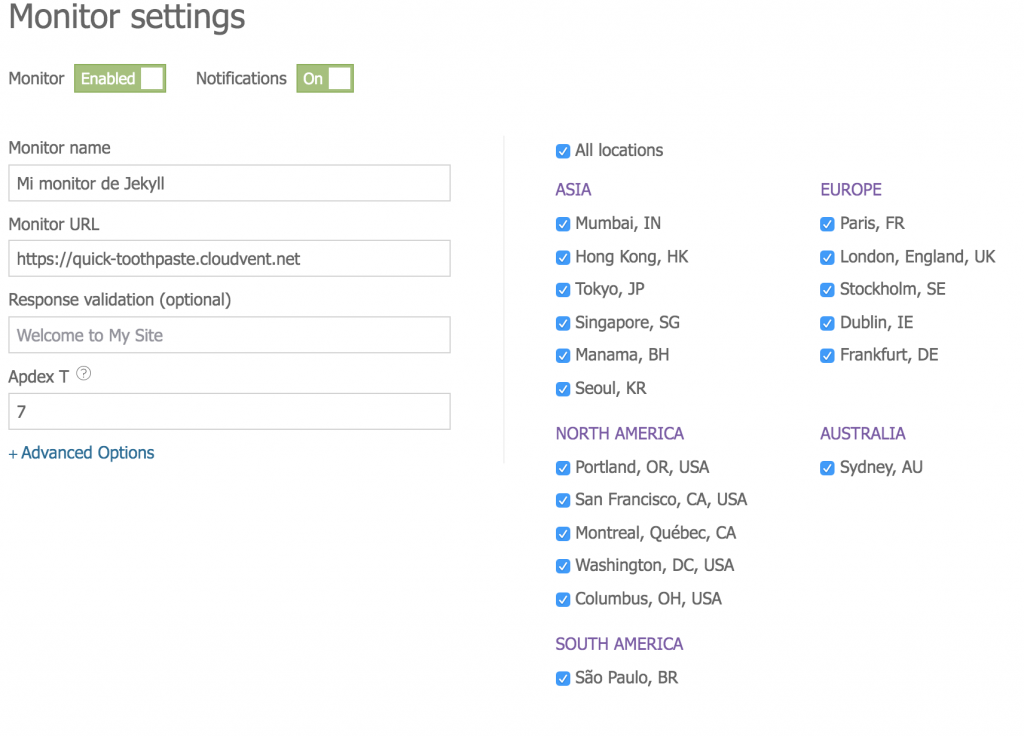Click the NORTH AMERICA region heading

pyautogui.click(x=620, y=434)
